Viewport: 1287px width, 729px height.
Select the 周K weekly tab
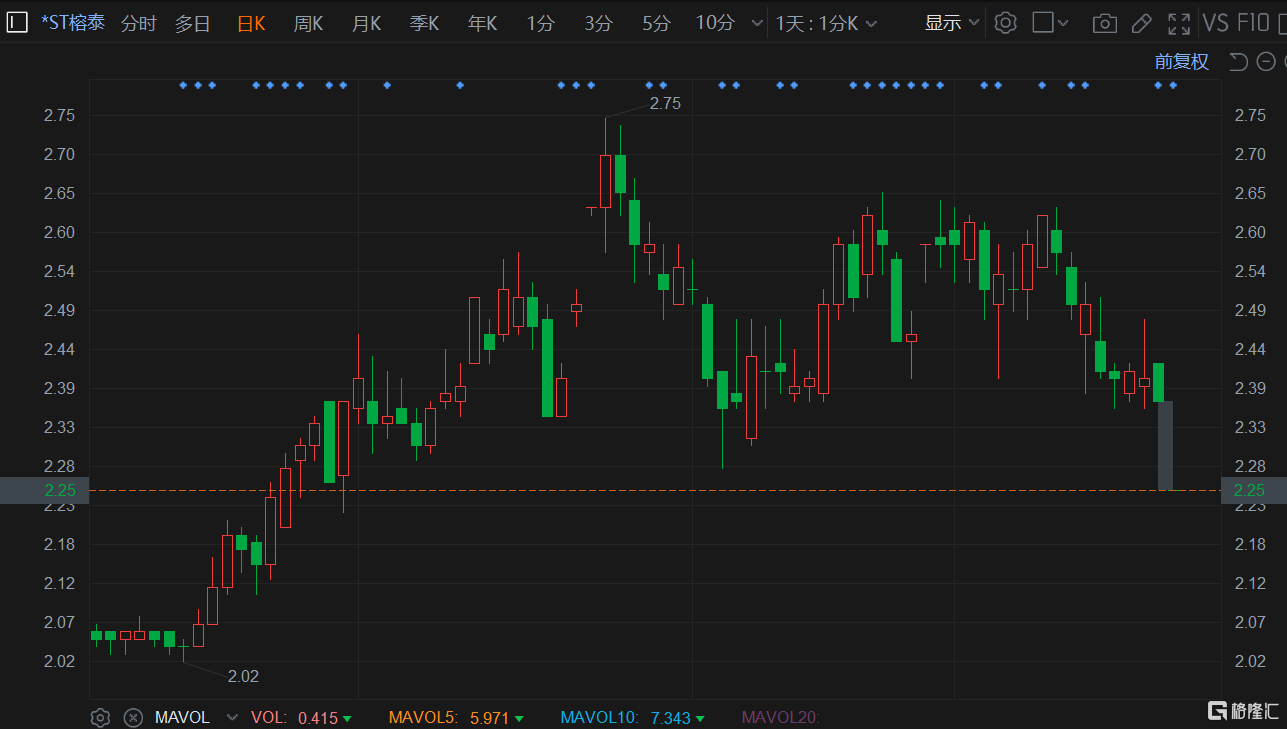click(308, 24)
